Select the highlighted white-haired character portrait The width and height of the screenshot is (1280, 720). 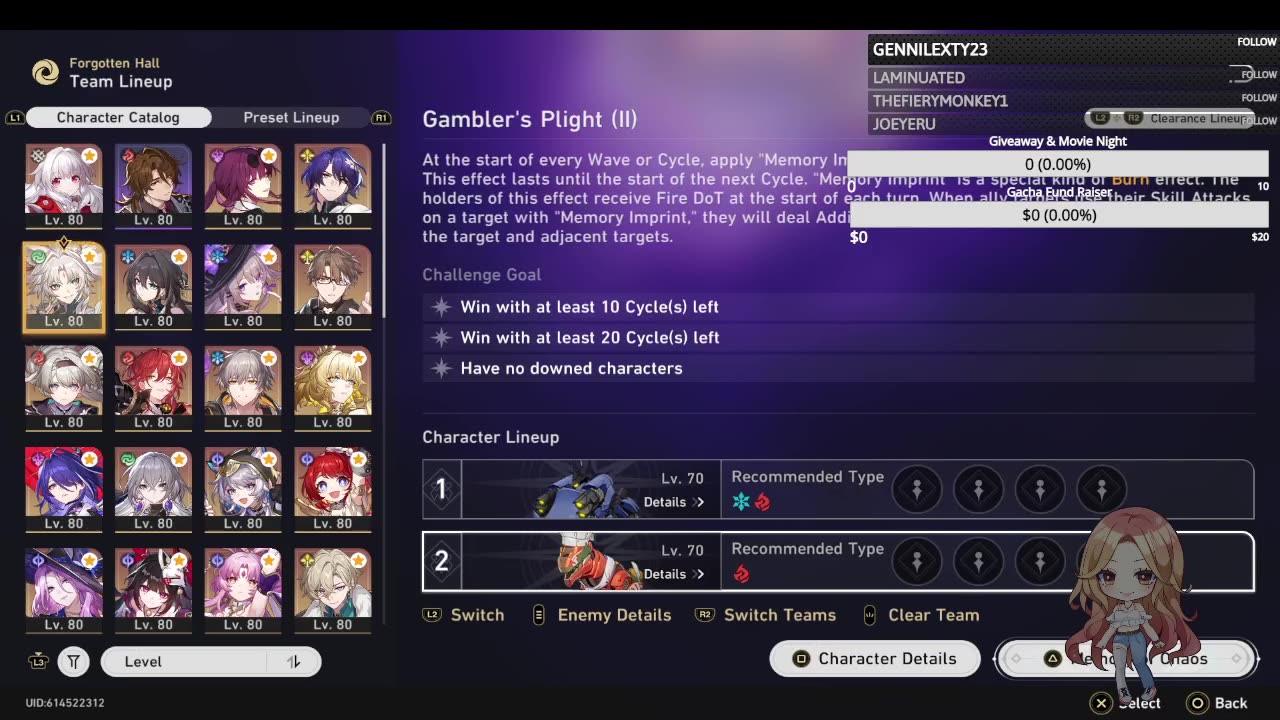63,288
